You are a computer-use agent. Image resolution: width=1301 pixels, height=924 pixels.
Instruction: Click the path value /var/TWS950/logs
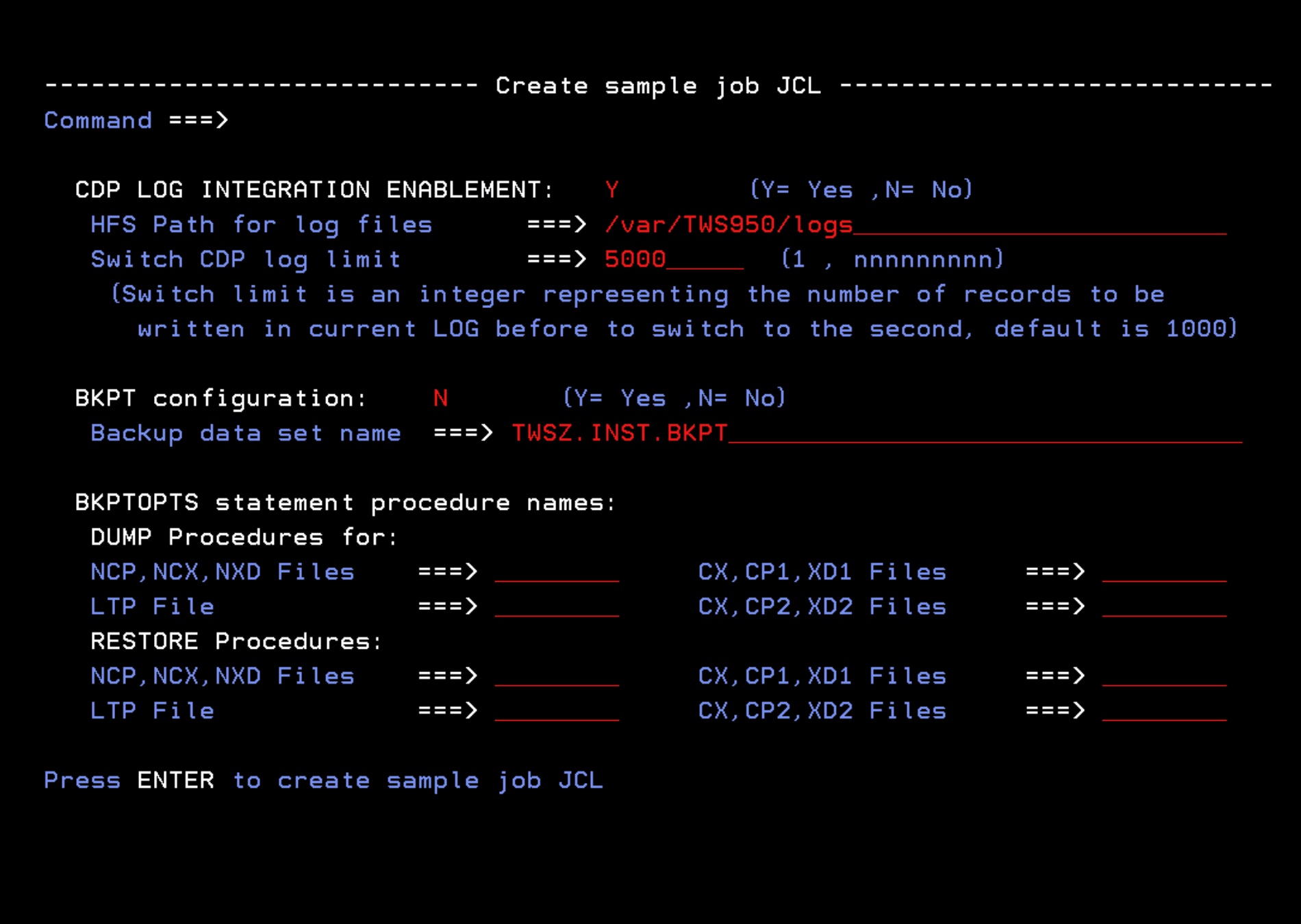(x=728, y=224)
